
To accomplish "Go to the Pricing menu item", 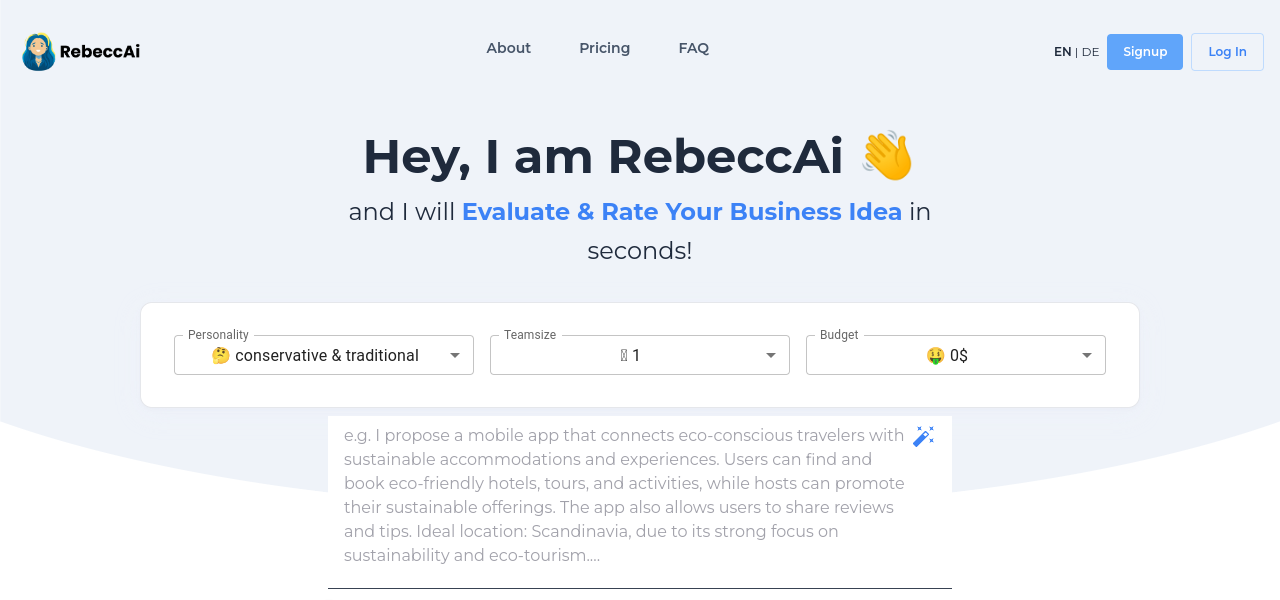I will [604, 48].
